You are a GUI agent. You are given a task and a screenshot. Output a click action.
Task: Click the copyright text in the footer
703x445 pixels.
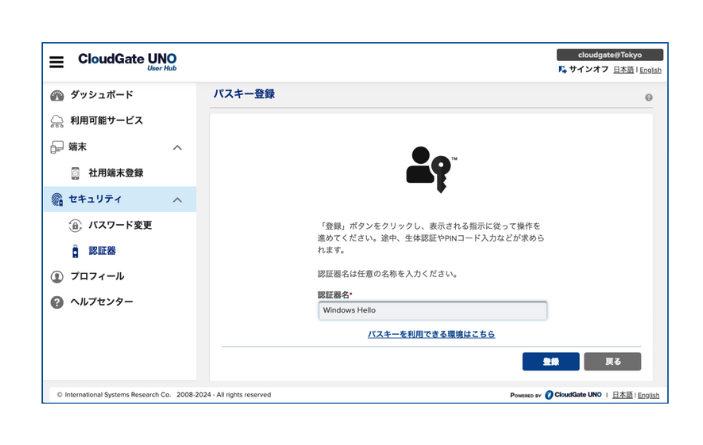coord(164,395)
